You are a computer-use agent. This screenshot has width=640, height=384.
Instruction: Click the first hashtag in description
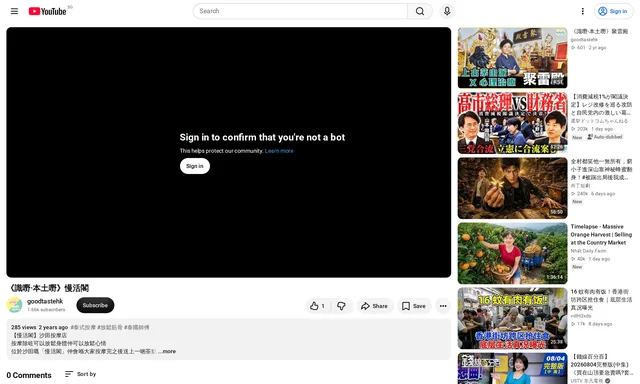83,327
